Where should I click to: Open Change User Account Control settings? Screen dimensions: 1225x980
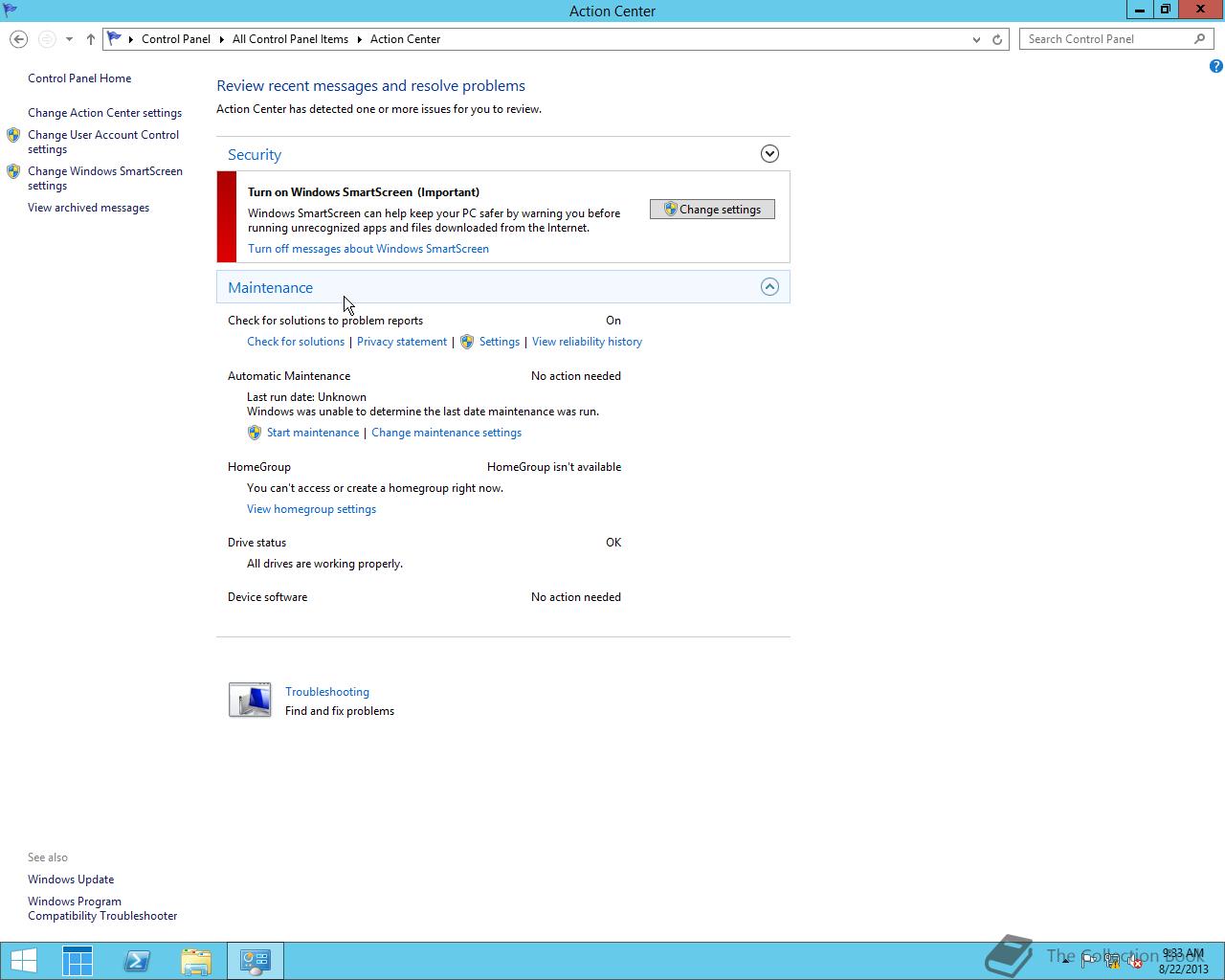(103, 142)
